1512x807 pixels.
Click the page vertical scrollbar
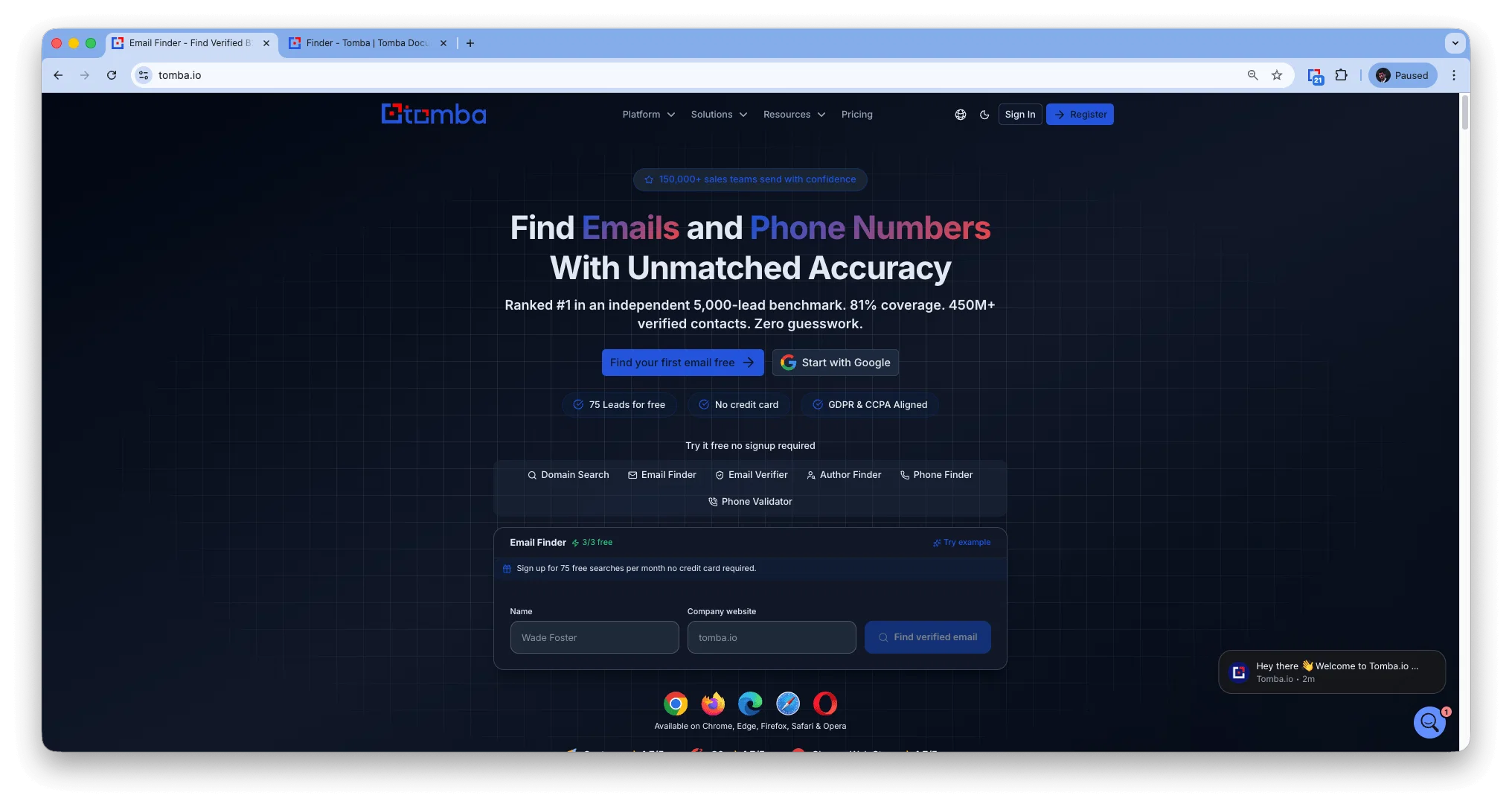point(1464,112)
